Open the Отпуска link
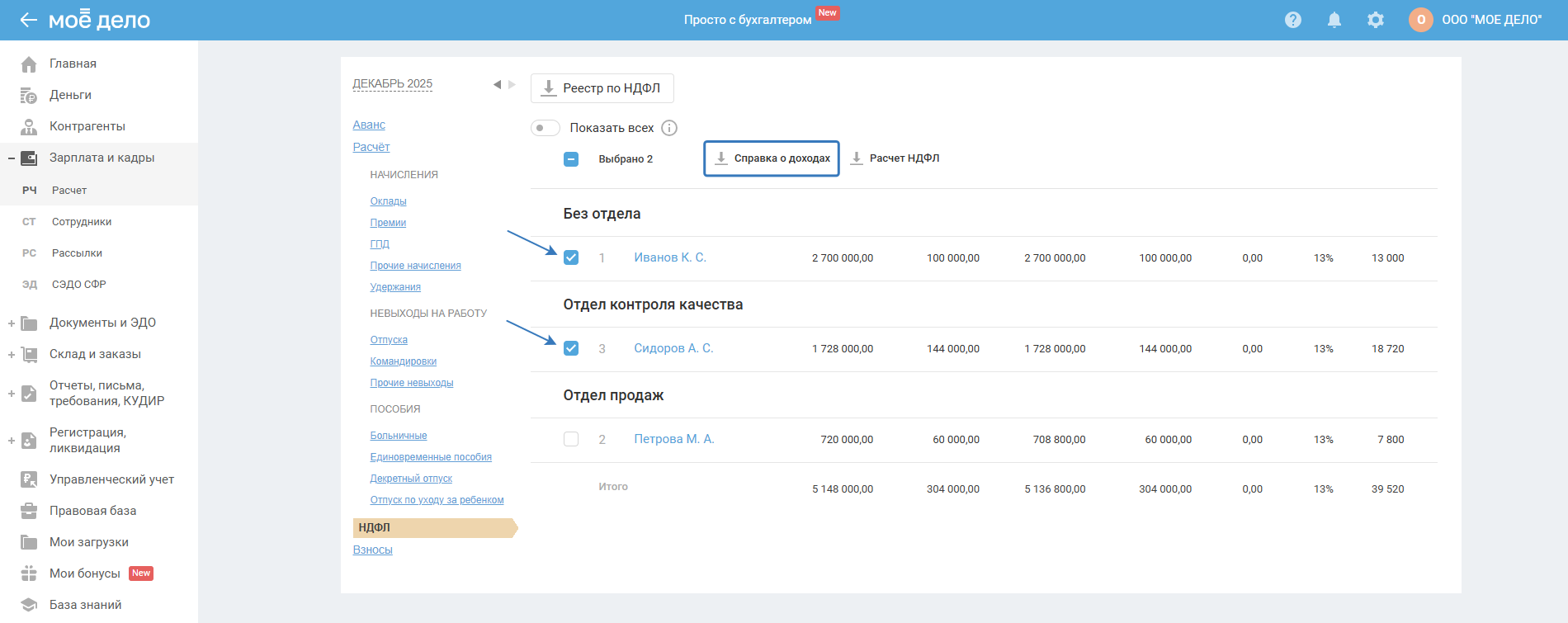The width and height of the screenshot is (1568, 623). 389,340
